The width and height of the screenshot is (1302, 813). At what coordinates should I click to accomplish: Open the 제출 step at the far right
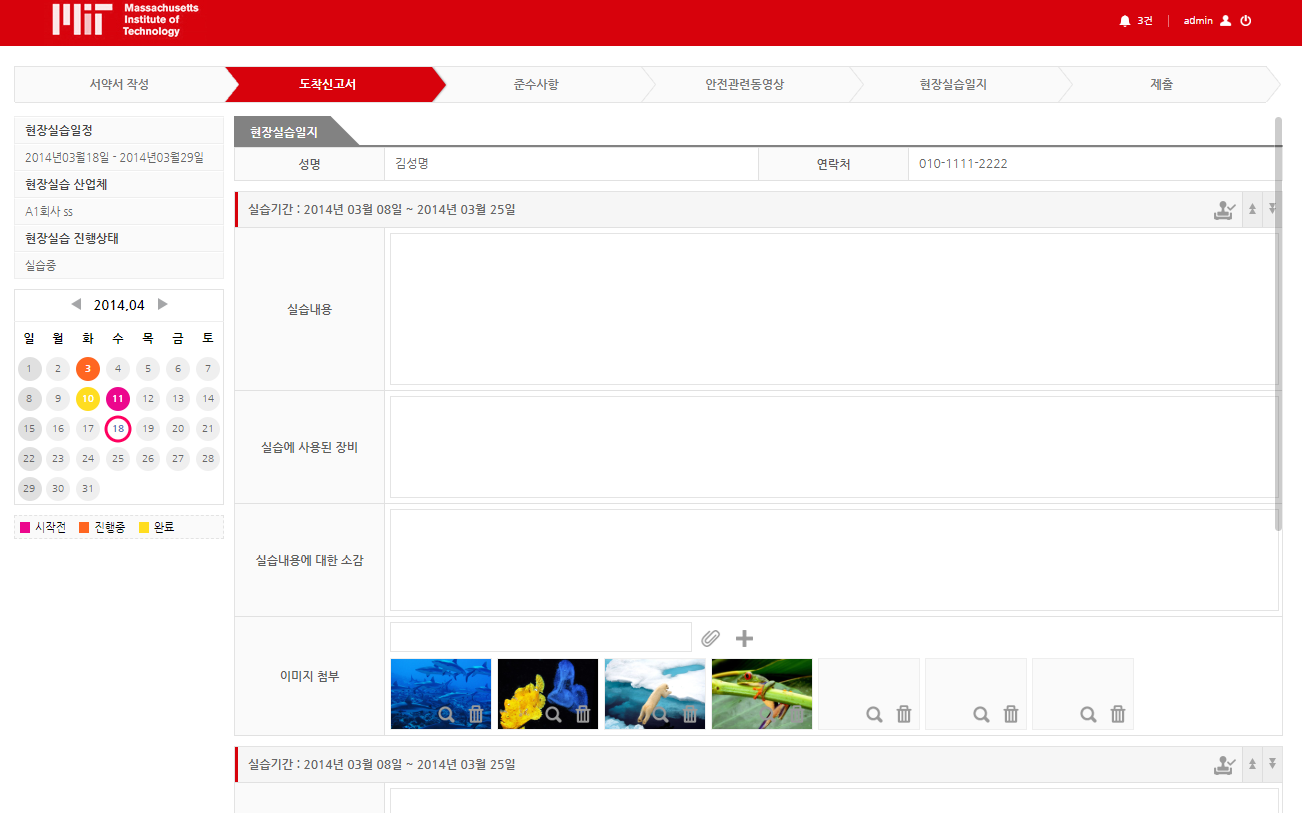1162,85
